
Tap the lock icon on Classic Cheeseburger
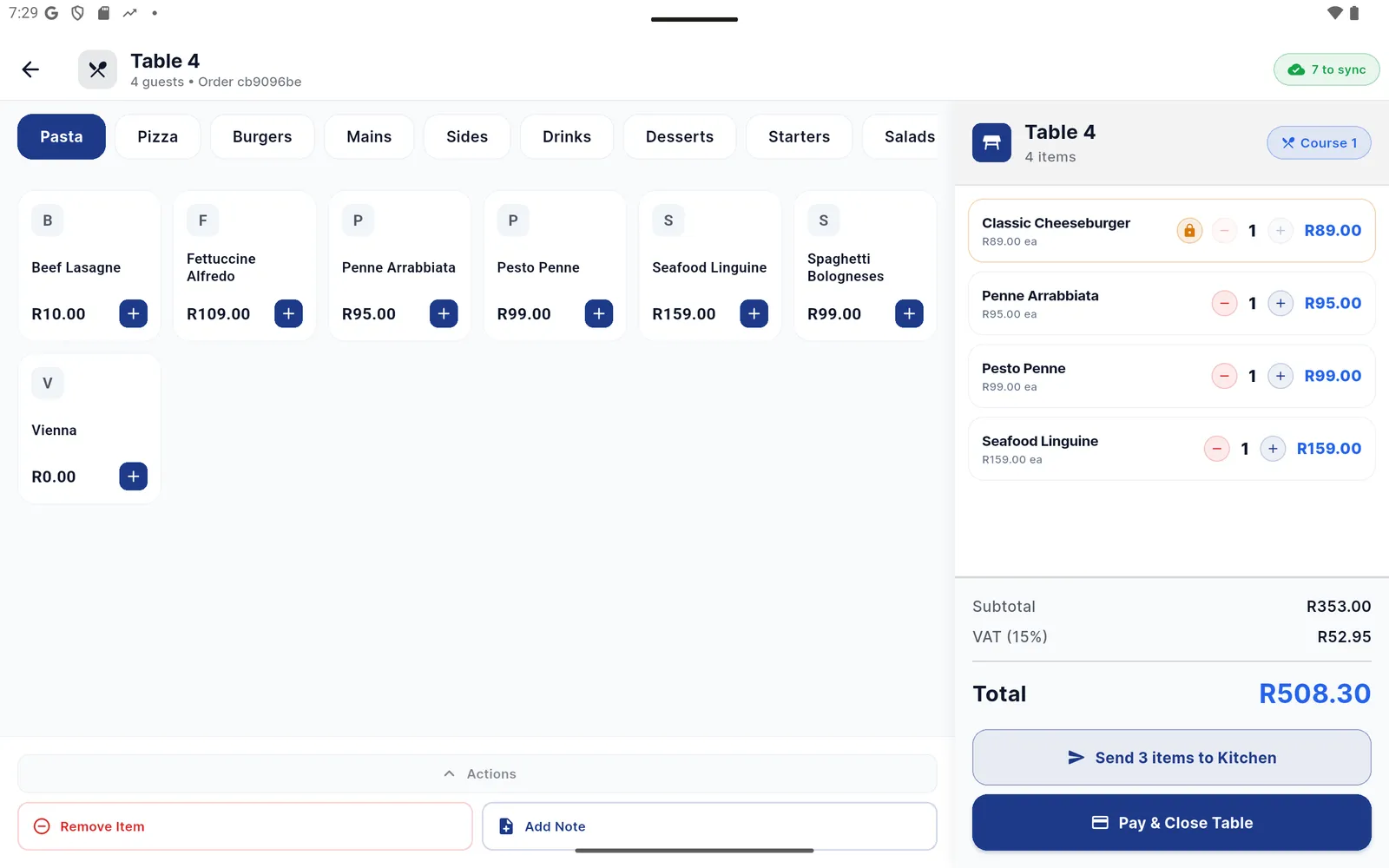[x=1189, y=231]
